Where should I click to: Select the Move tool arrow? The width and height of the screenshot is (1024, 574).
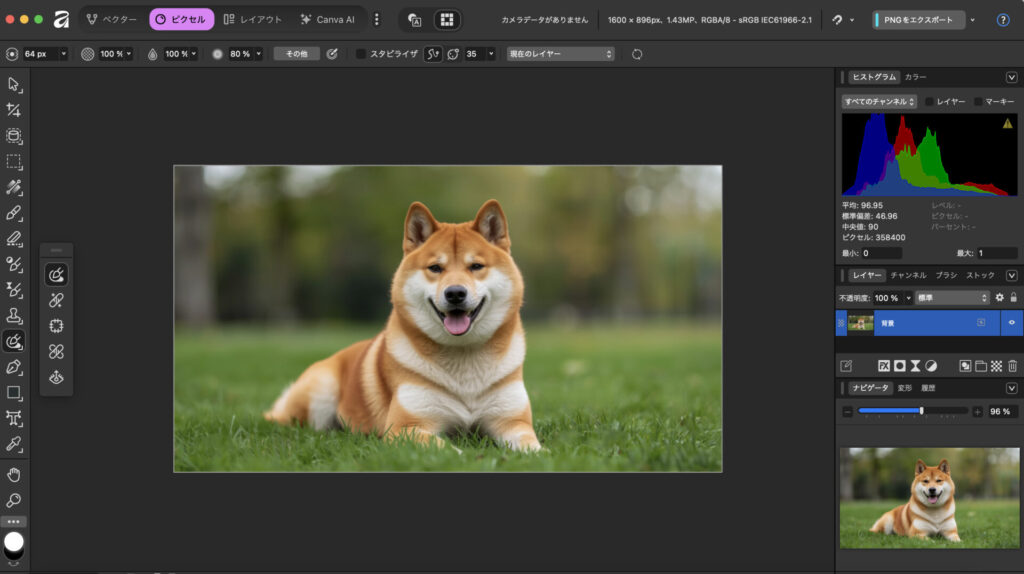[x=14, y=84]
